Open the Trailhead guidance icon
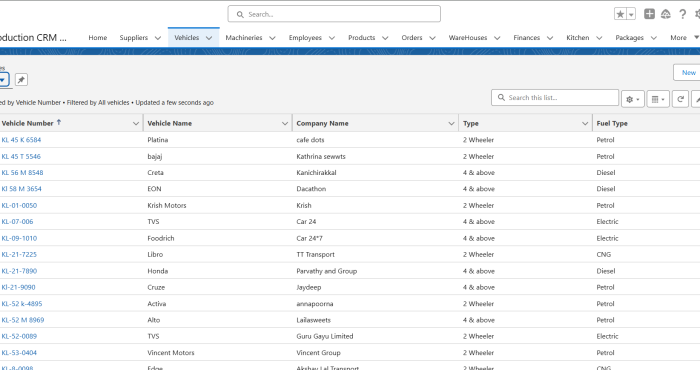The height and width of the screenshot is (370, 700). click(666, 14)
